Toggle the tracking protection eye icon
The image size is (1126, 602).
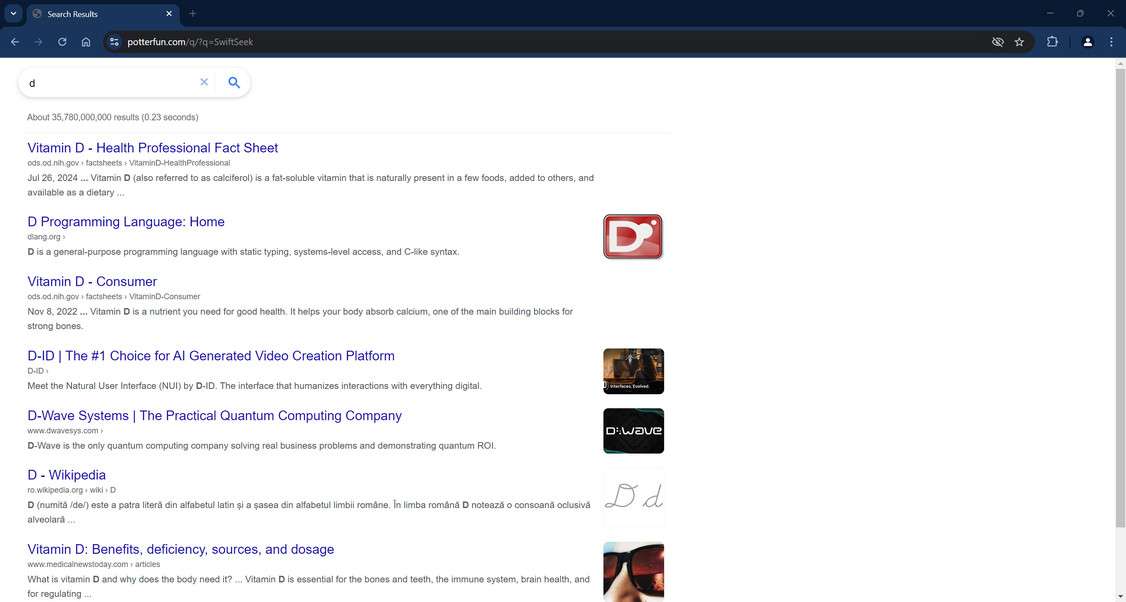click(997, 42)
